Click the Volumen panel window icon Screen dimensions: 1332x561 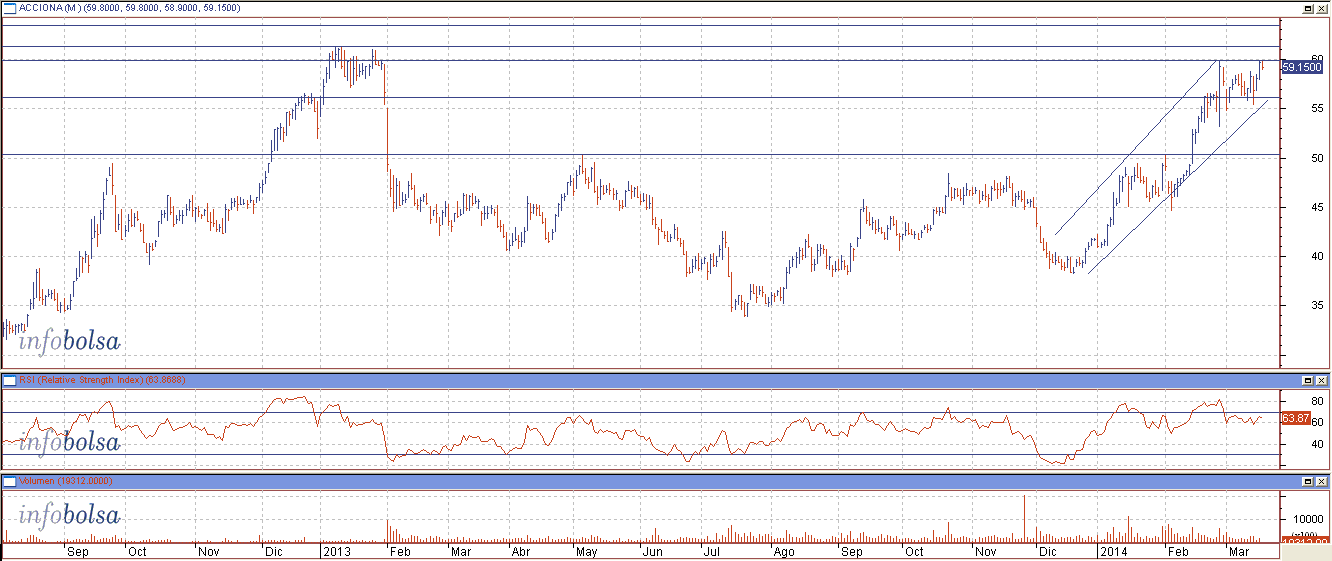(9, 482)
